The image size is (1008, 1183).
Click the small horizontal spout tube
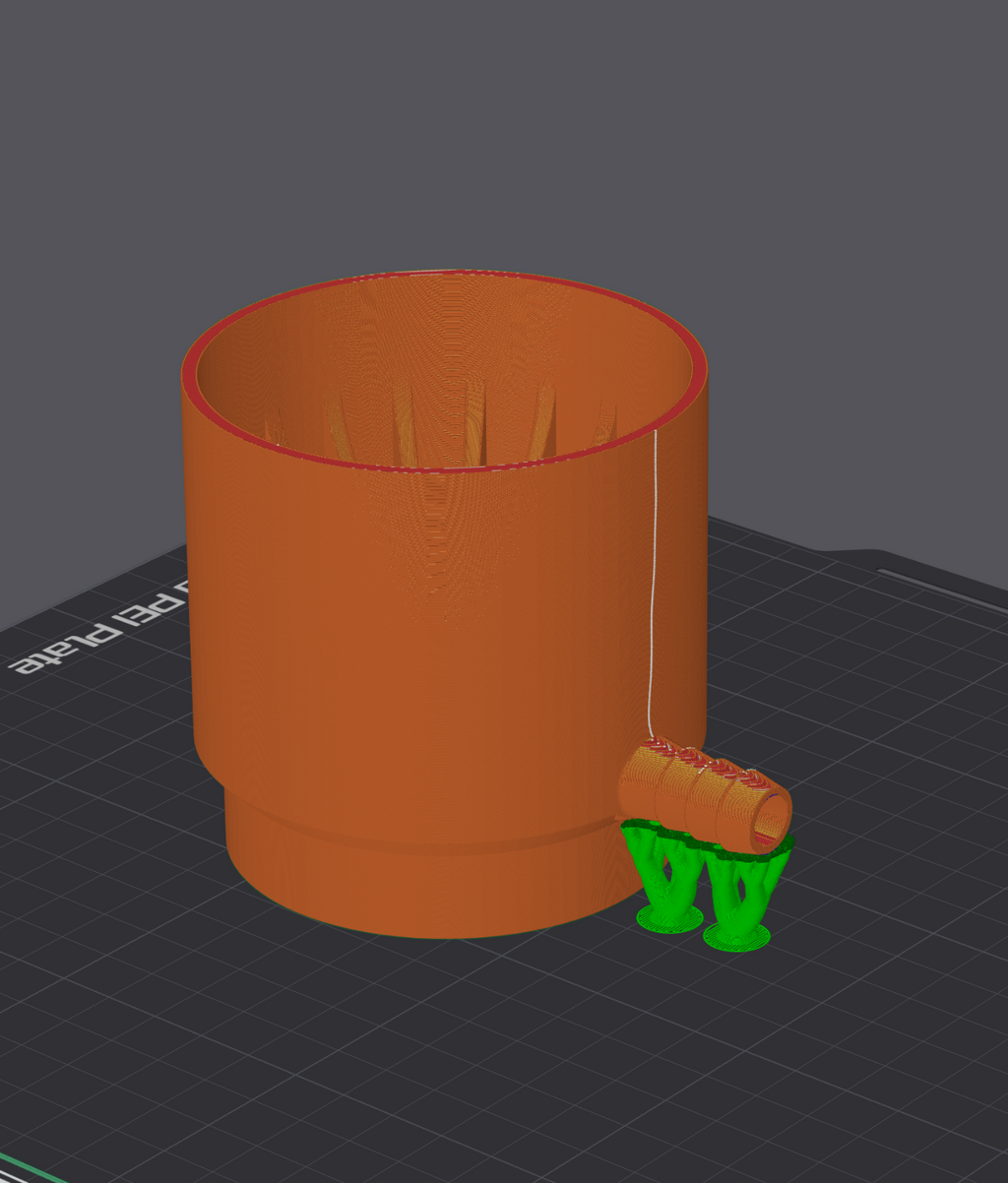click(706, 795)
